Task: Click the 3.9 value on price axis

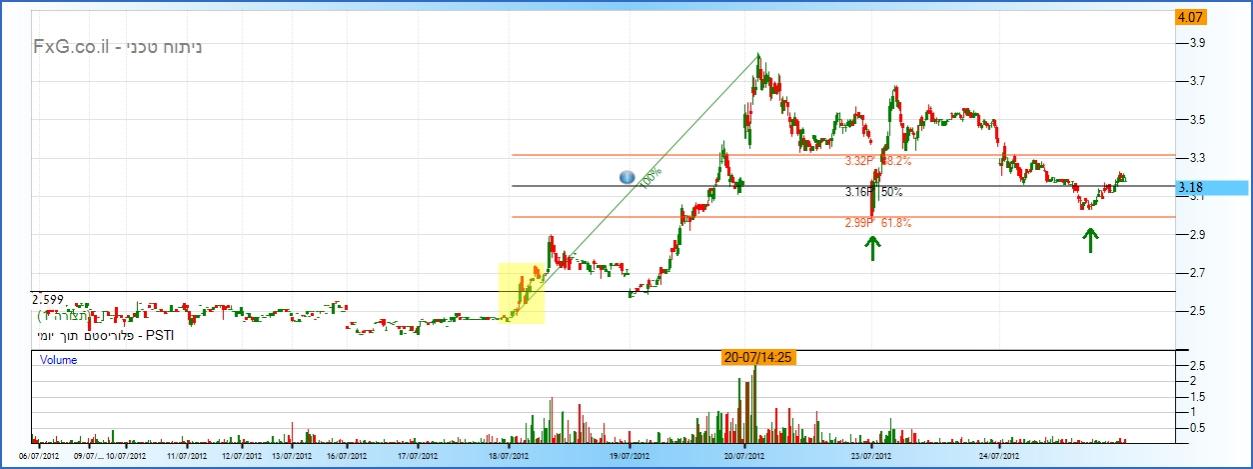Action: coord(1194,43)
